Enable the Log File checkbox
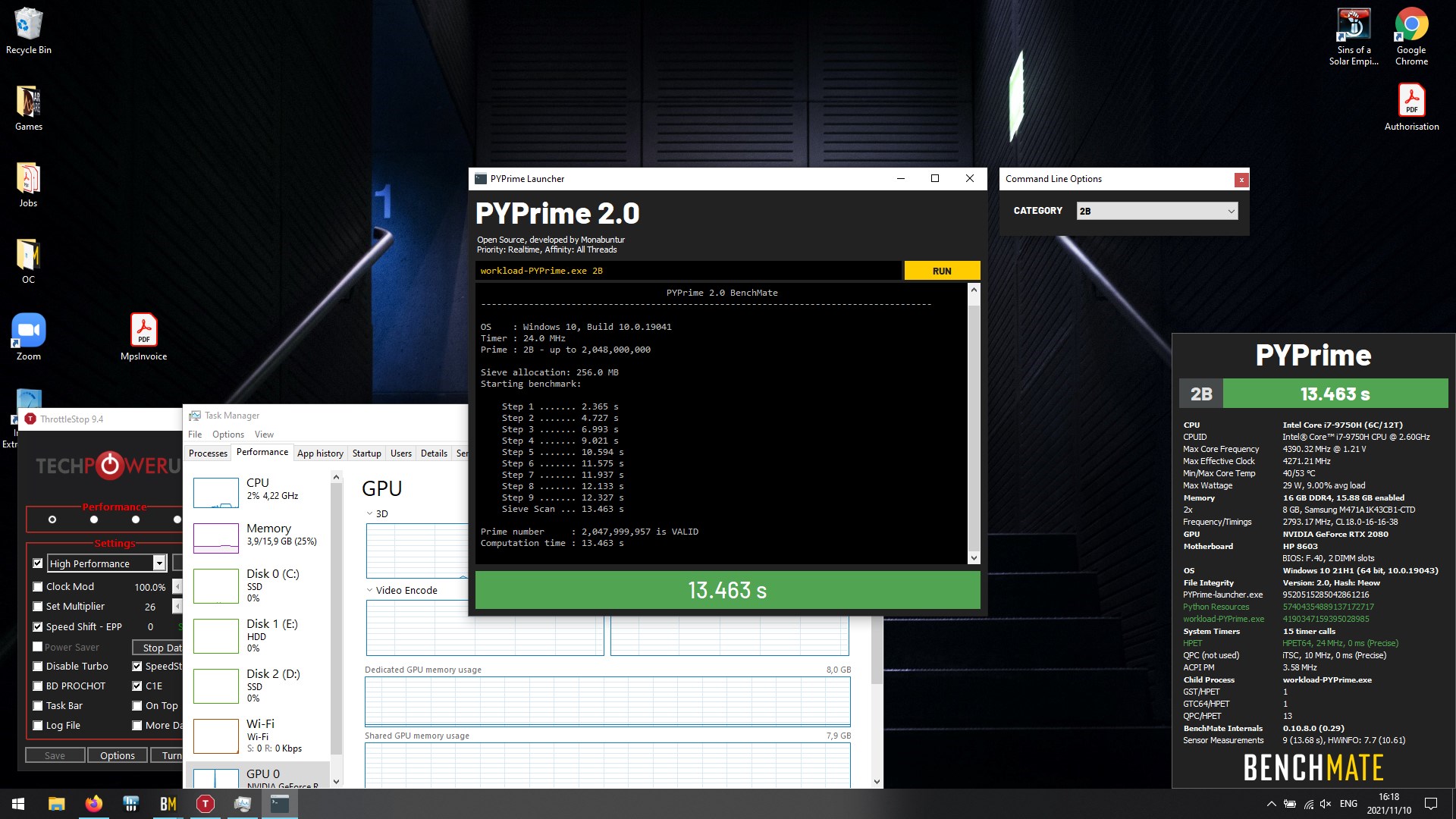The image size is (1456, 819). [x=38, y=725]
